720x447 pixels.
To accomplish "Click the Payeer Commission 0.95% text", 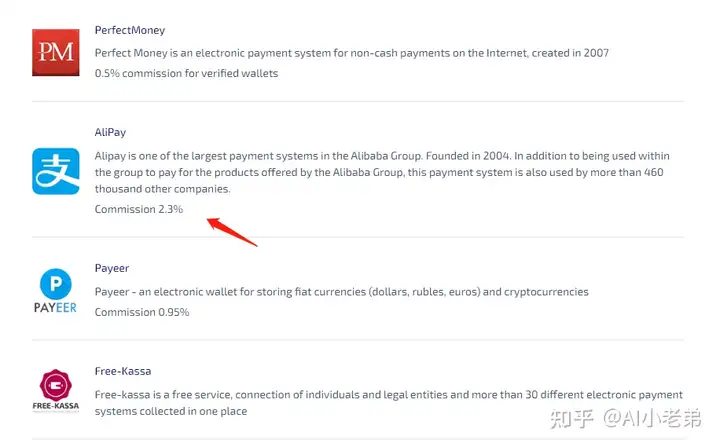I will pos(142,312).
